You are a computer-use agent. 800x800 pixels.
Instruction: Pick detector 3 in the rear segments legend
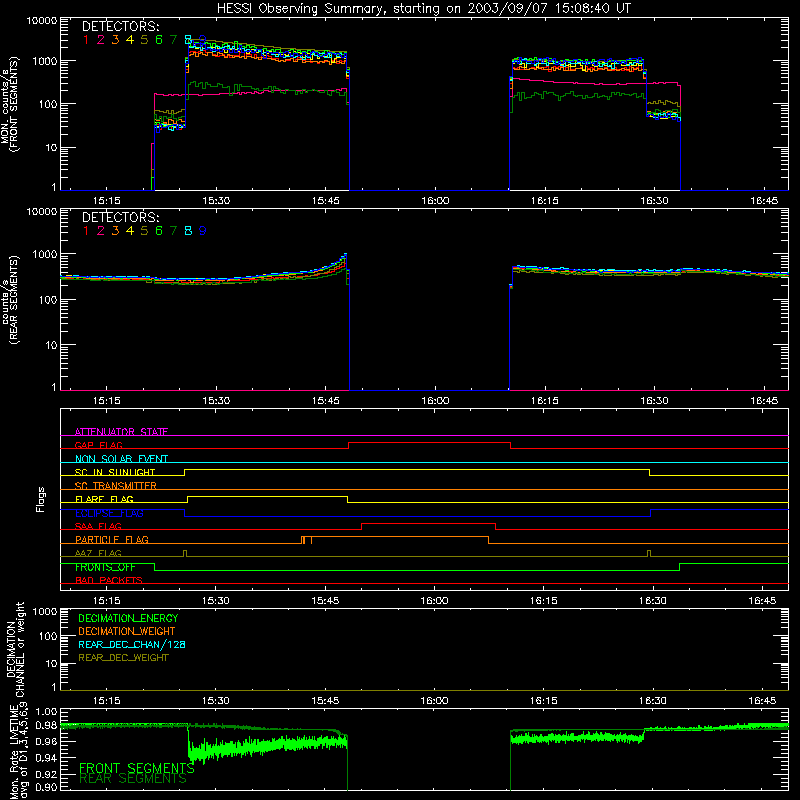click(x=115, y=231)
